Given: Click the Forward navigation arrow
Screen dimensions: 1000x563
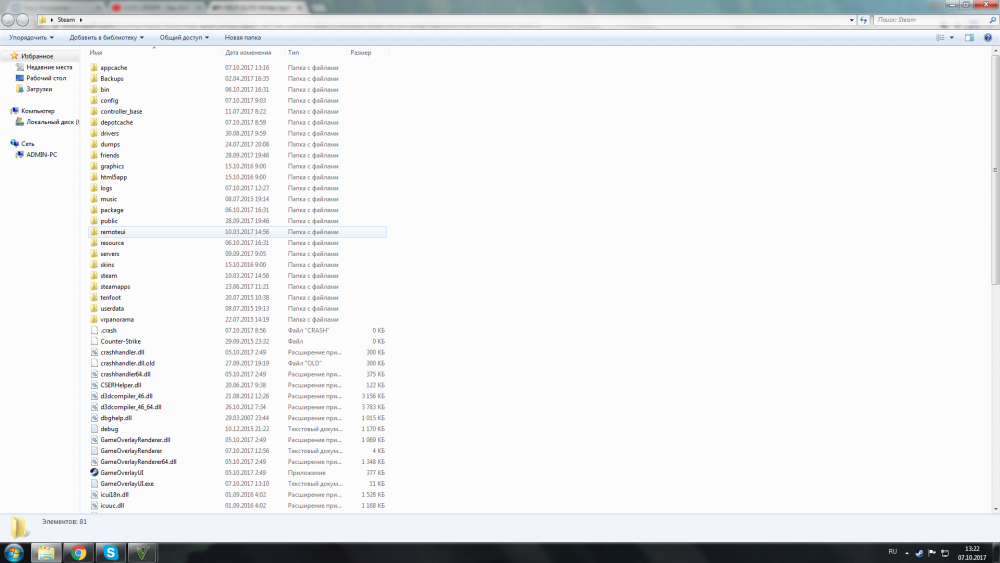Looking at the screenshot, I should [22, 20].
